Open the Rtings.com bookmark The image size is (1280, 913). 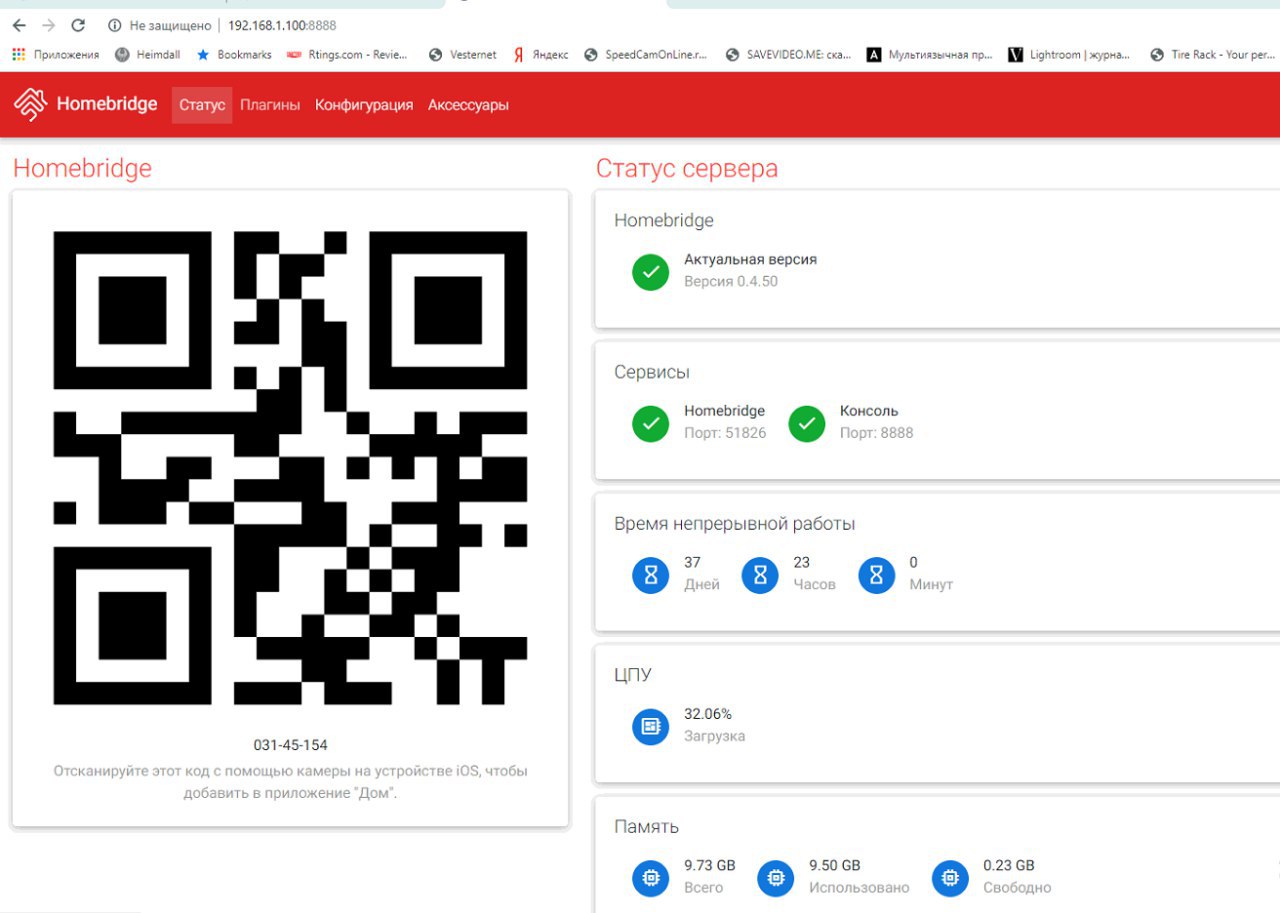pos(348,55)
